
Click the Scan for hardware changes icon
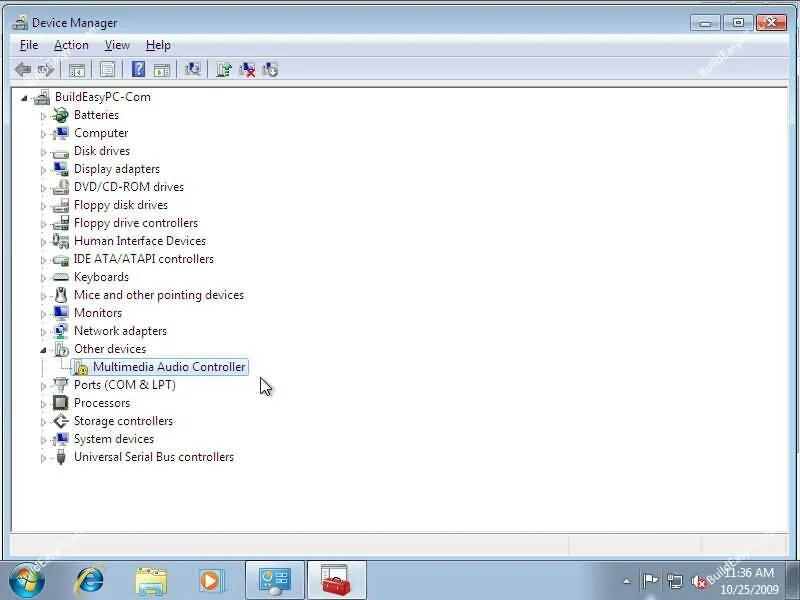(193, 69)
